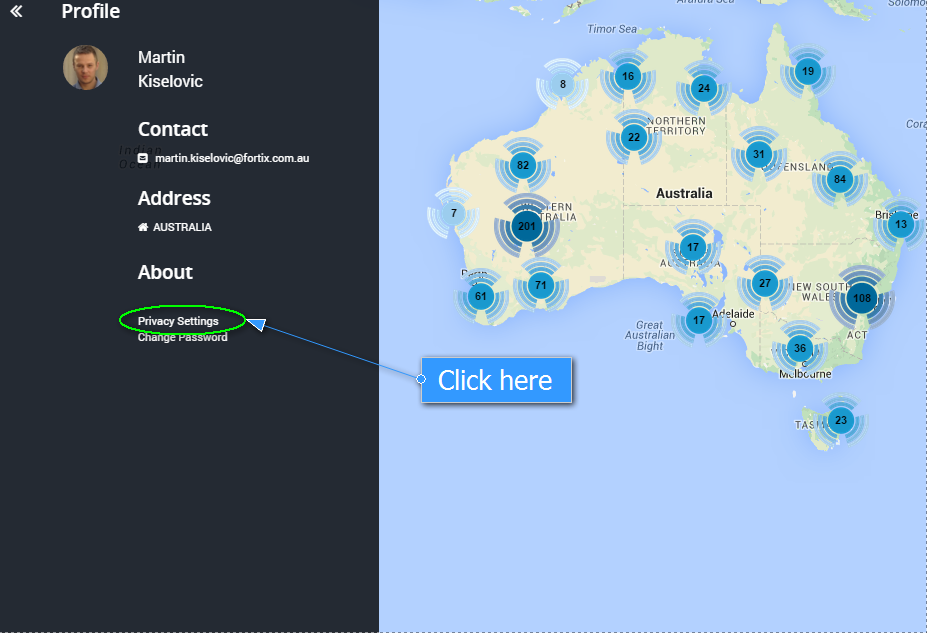The height and width of the screenshot is (633, 927).
Task: Select the cluster marker labeled 71
Action: tap(541, 286)
